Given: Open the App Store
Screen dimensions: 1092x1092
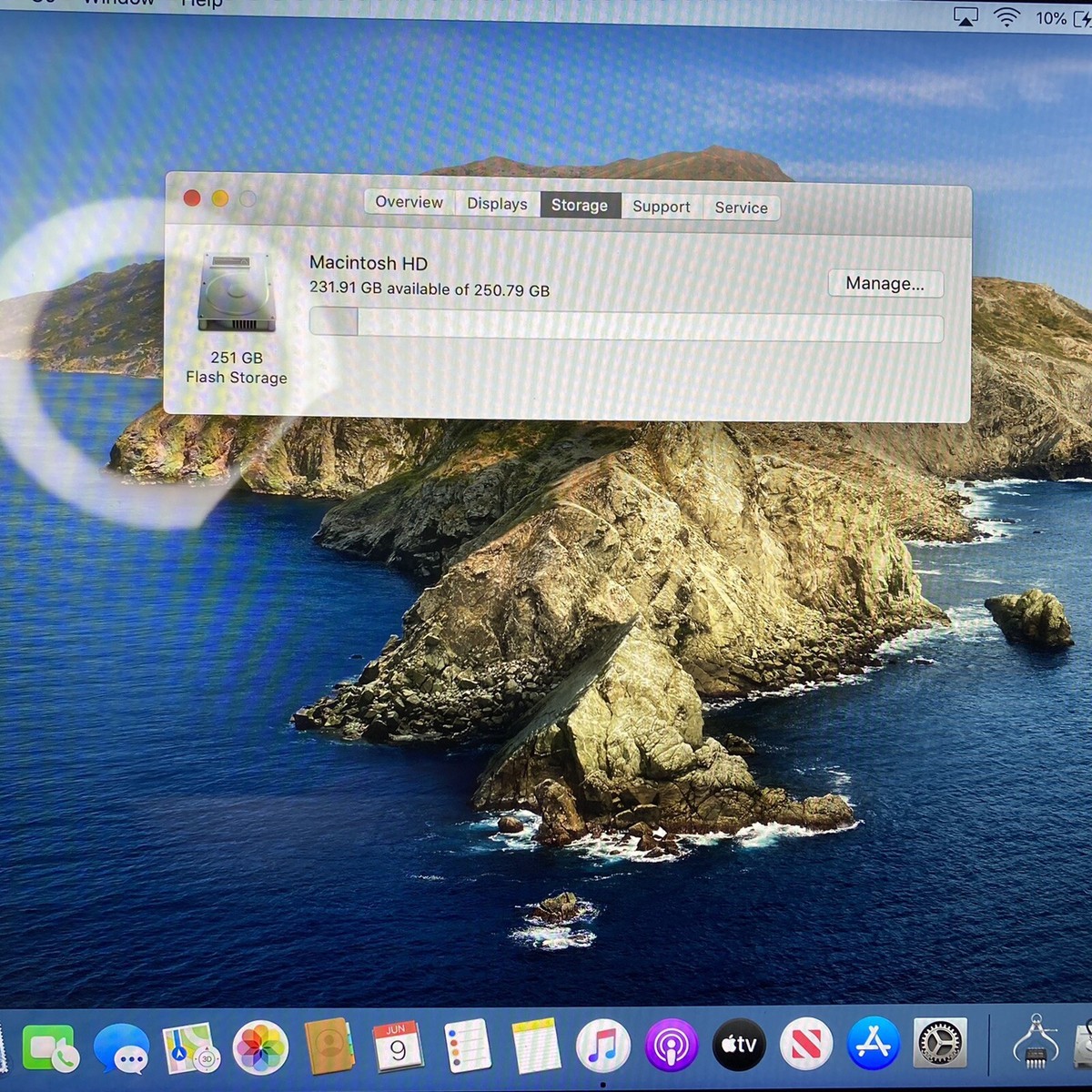Looking at the screenshot, I should coord(874,1043).
